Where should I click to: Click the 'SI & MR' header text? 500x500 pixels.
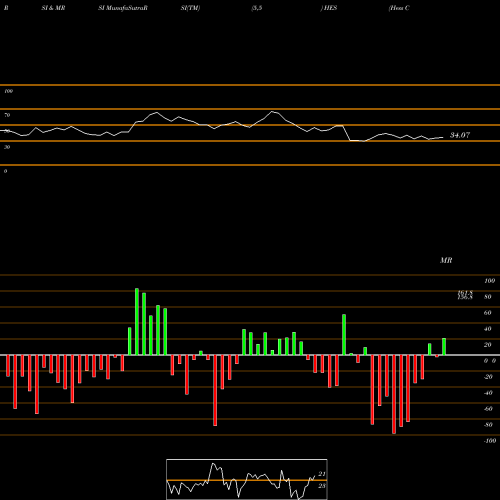[53, 8]
